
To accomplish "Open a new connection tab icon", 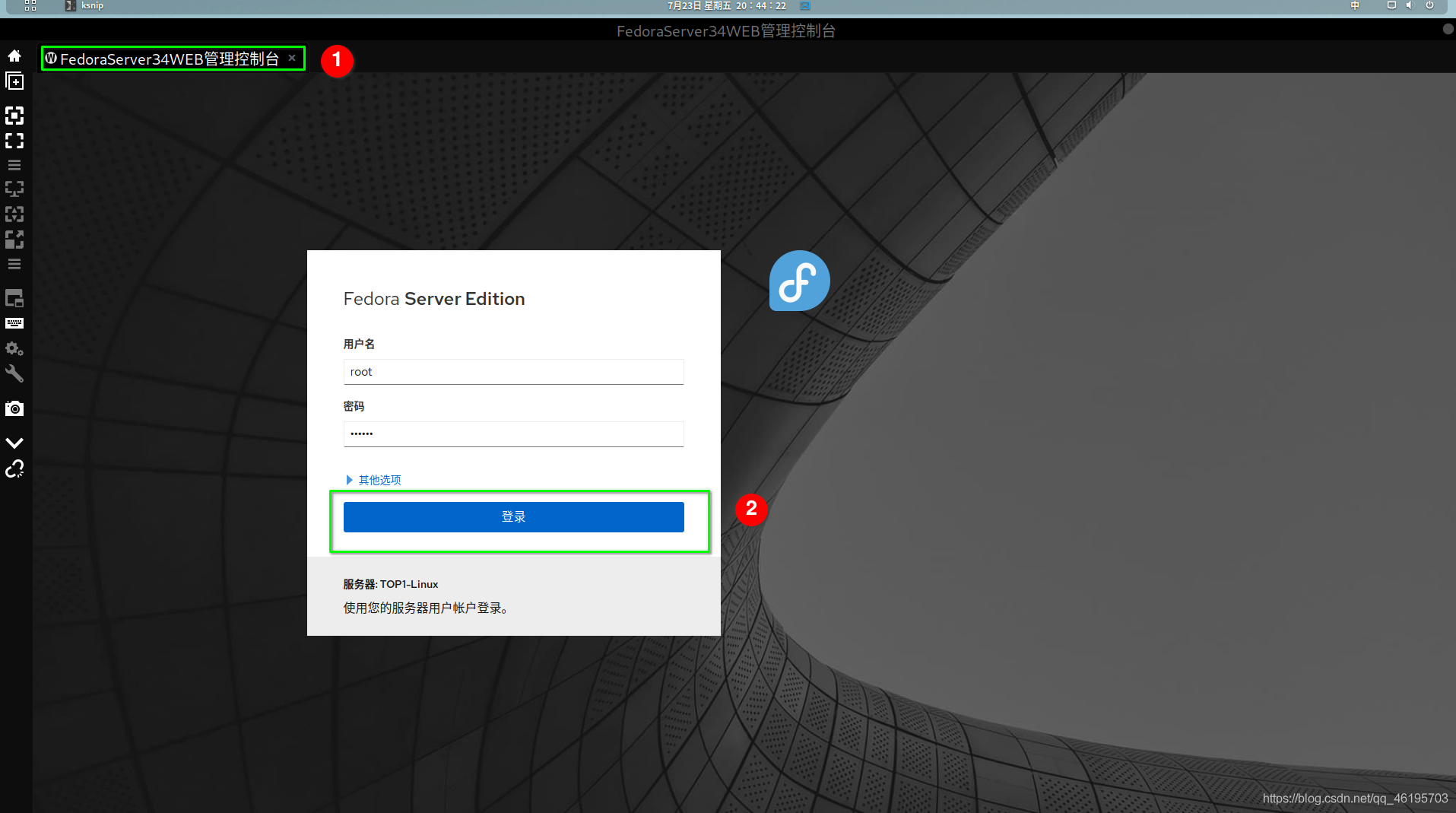I will [x=14, y=81].
